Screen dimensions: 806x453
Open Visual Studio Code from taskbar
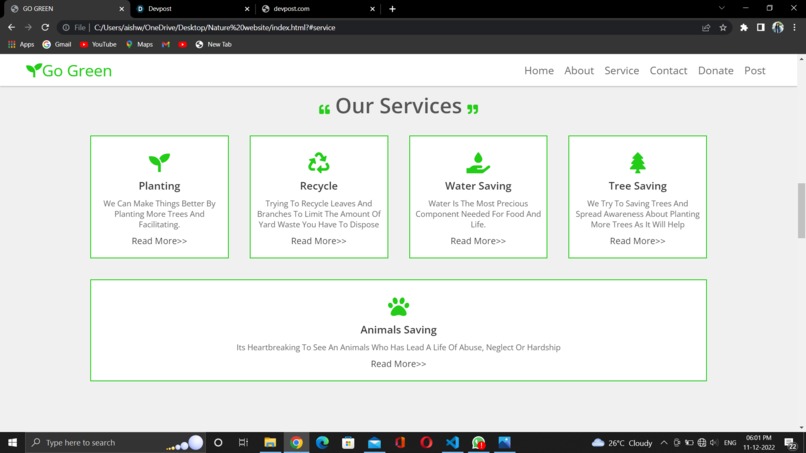click(x=452, y=442)
